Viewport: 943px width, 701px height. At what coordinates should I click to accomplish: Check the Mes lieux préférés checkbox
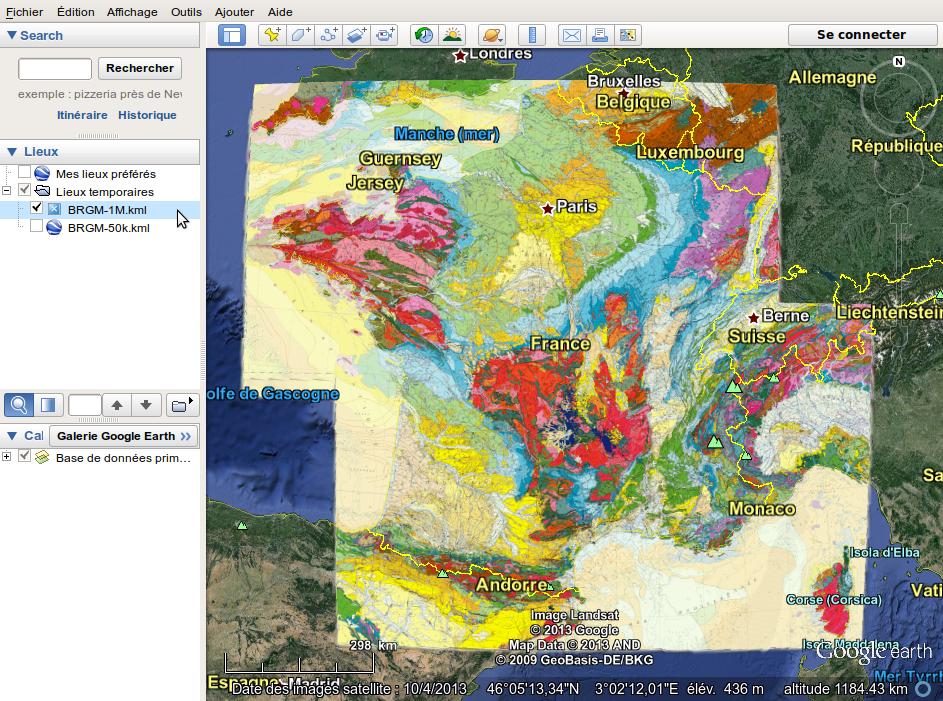point(24,173)
